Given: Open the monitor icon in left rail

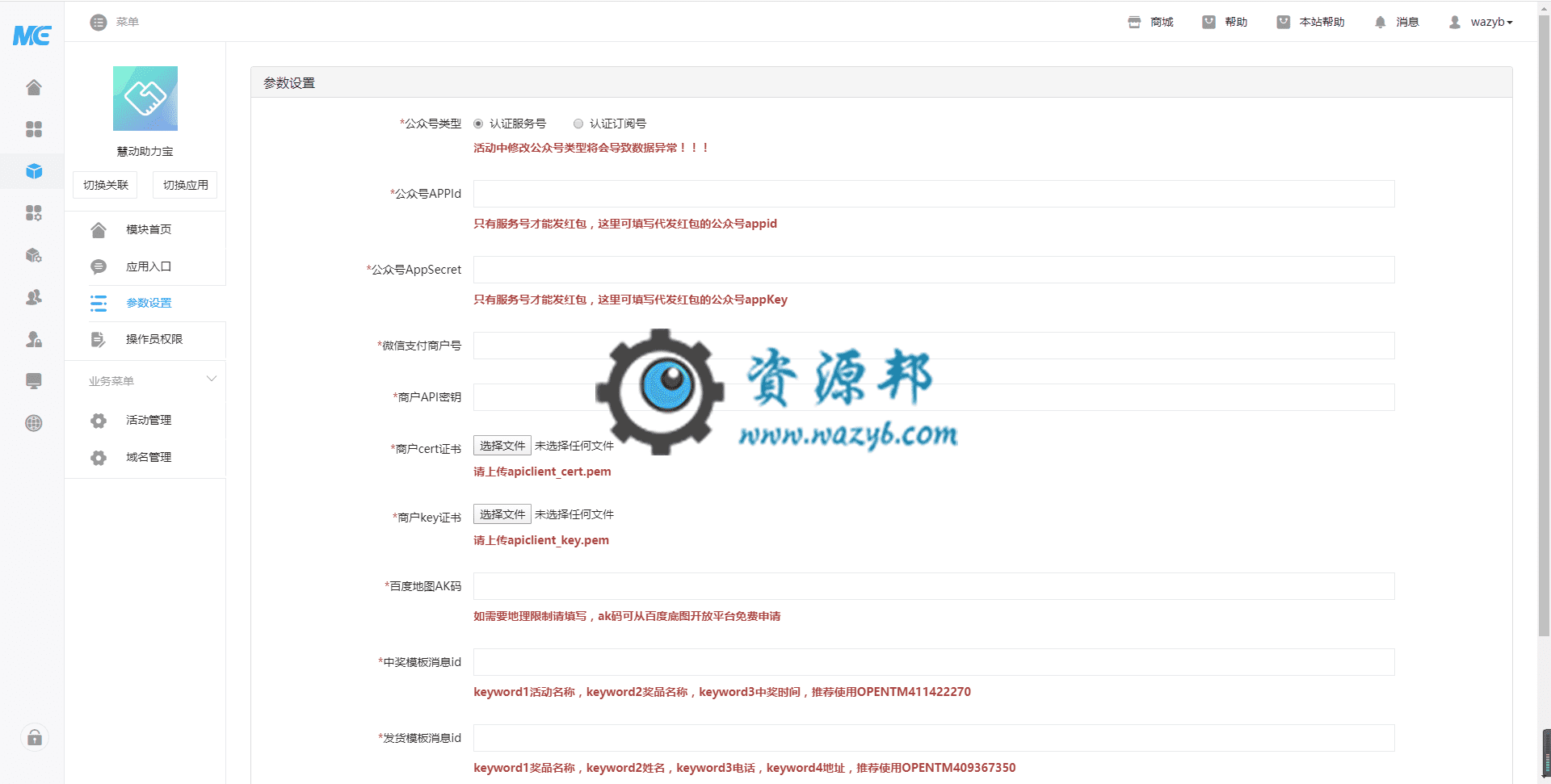Looking at the screenshot, I should [x=33, y=381].
